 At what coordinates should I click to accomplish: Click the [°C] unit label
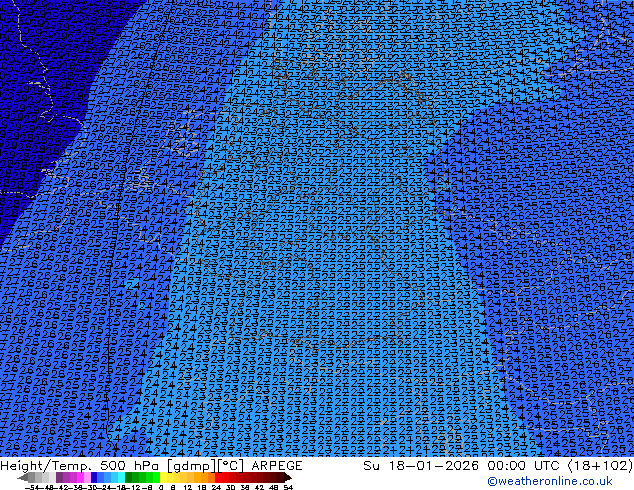tap(230, 466)
